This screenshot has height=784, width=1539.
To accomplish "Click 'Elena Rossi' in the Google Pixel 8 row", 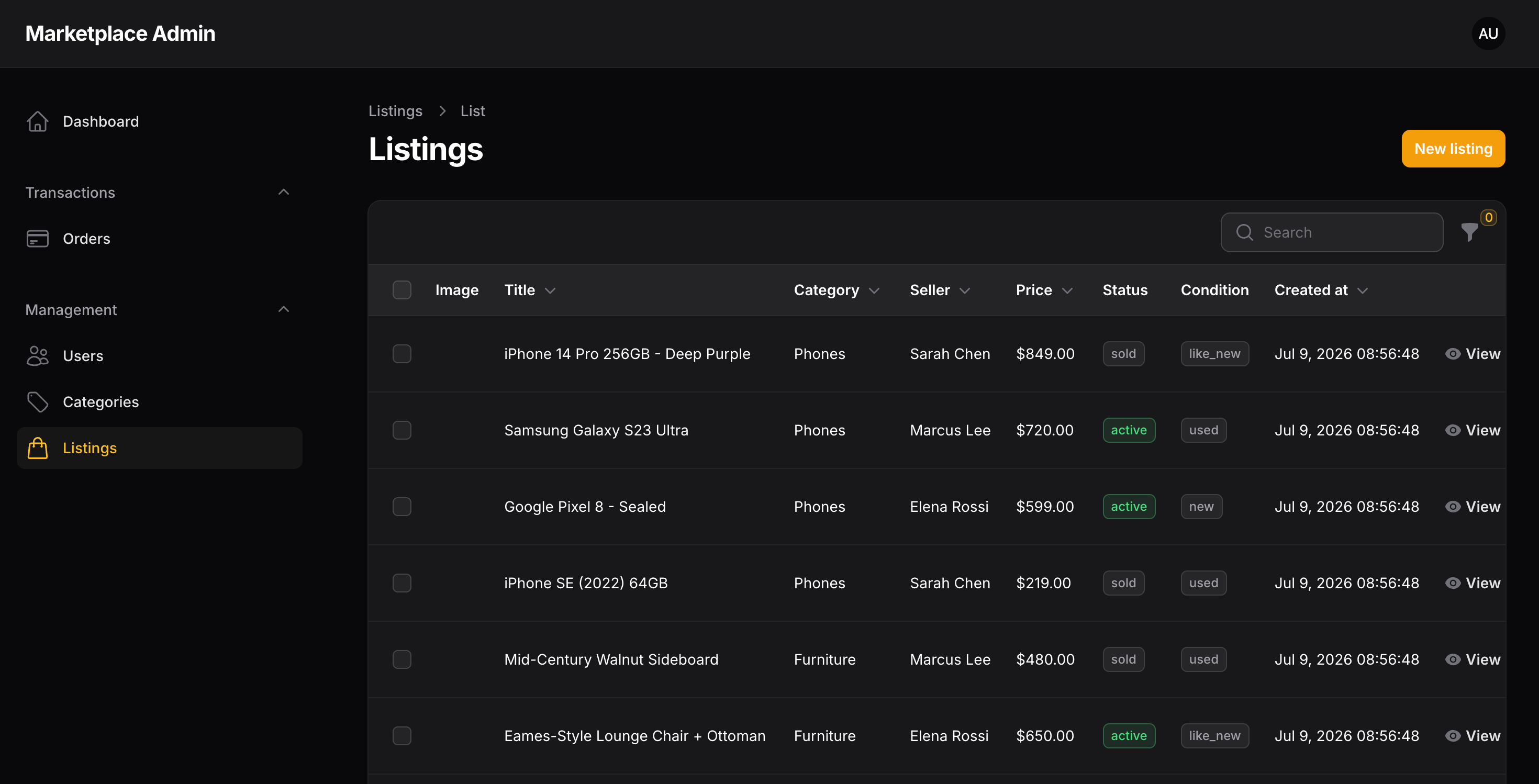I will point(949,506).
